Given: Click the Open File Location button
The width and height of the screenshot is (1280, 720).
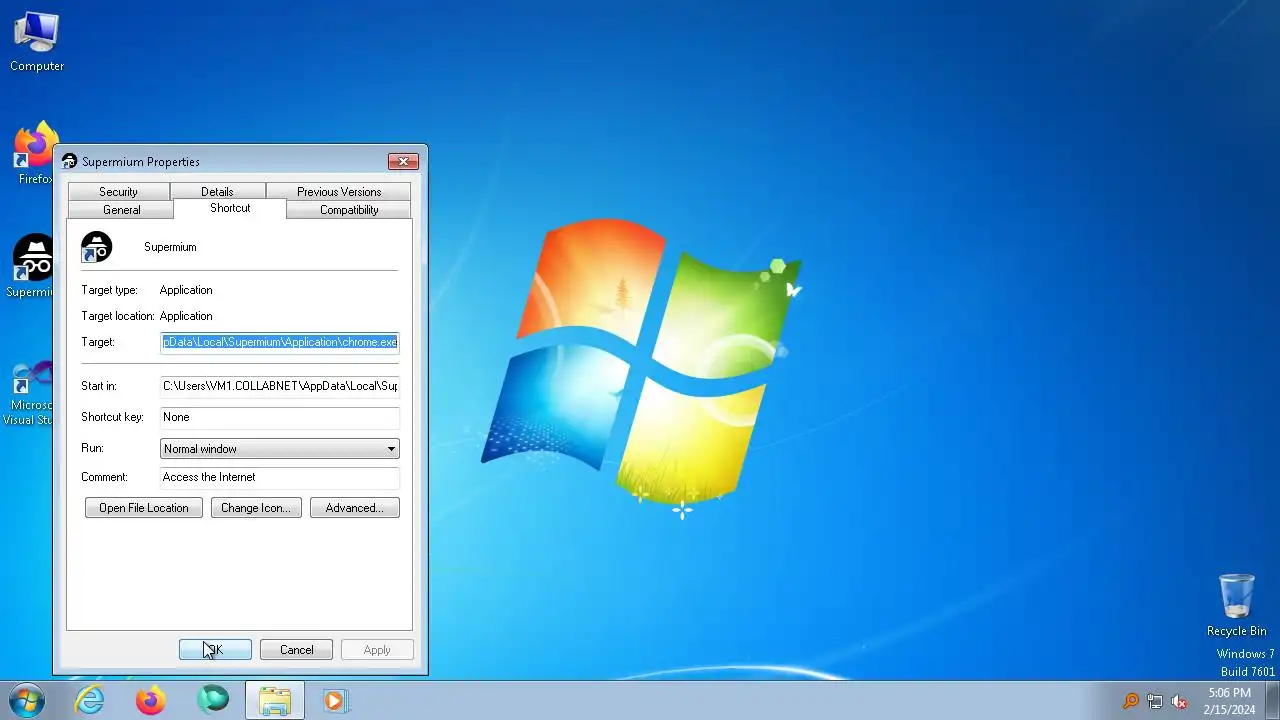Looking at the screenshot, I should click(144, 508).
